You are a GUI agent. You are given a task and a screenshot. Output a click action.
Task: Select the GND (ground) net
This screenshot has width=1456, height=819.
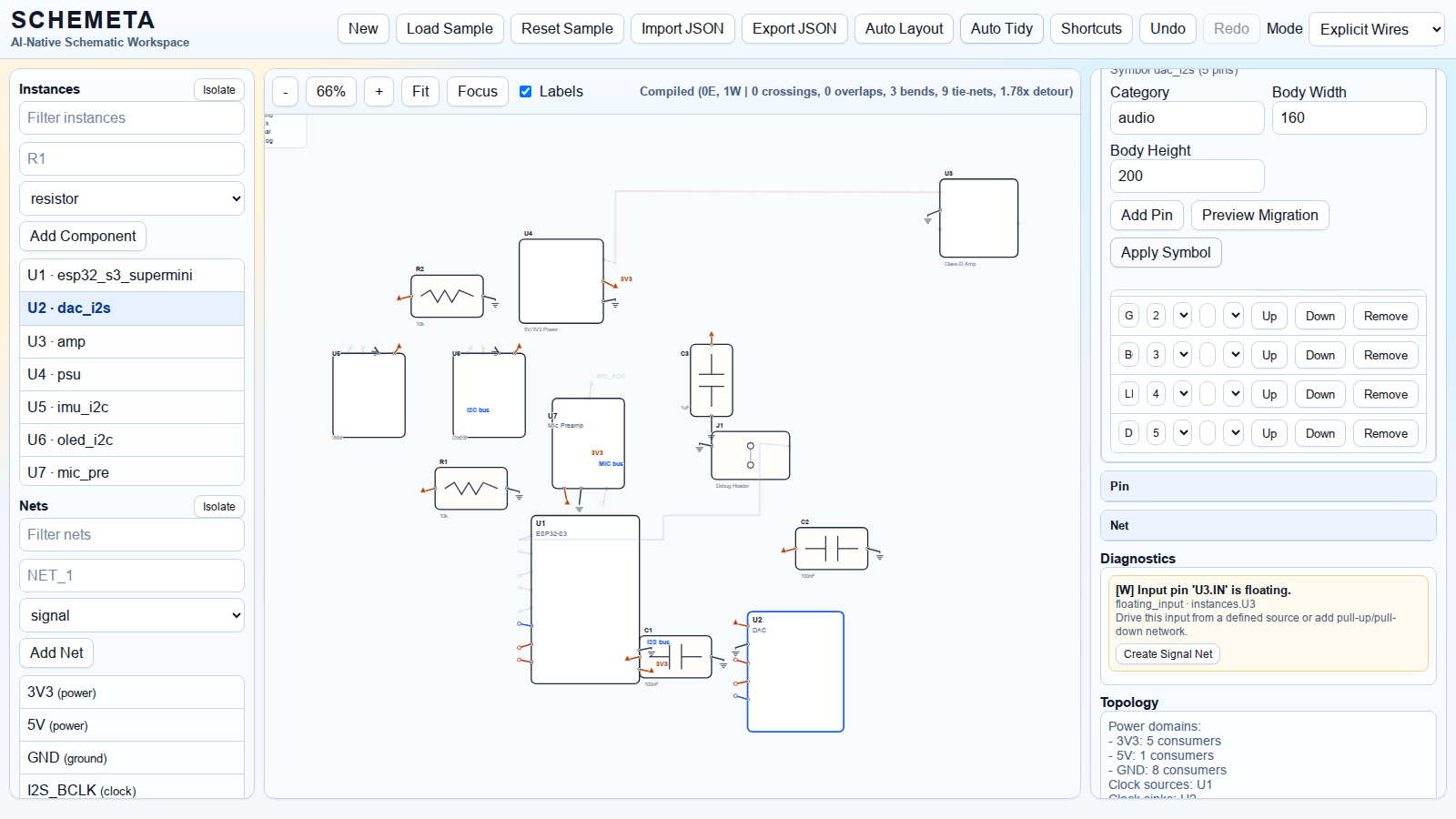(132, 757)
